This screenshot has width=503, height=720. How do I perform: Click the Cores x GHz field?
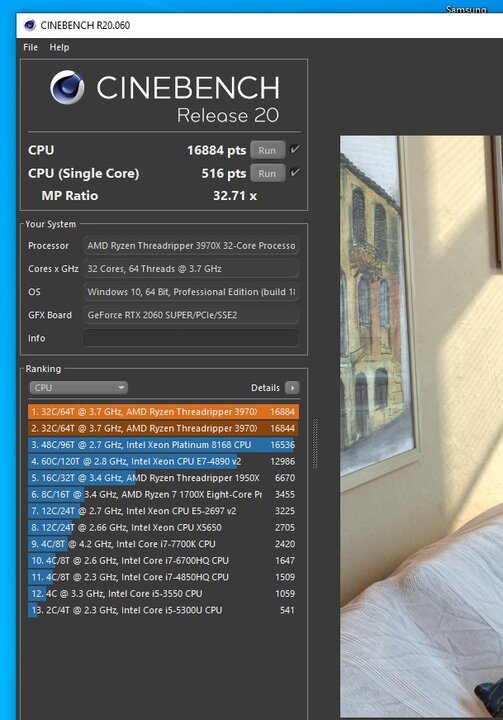(191, 269)
